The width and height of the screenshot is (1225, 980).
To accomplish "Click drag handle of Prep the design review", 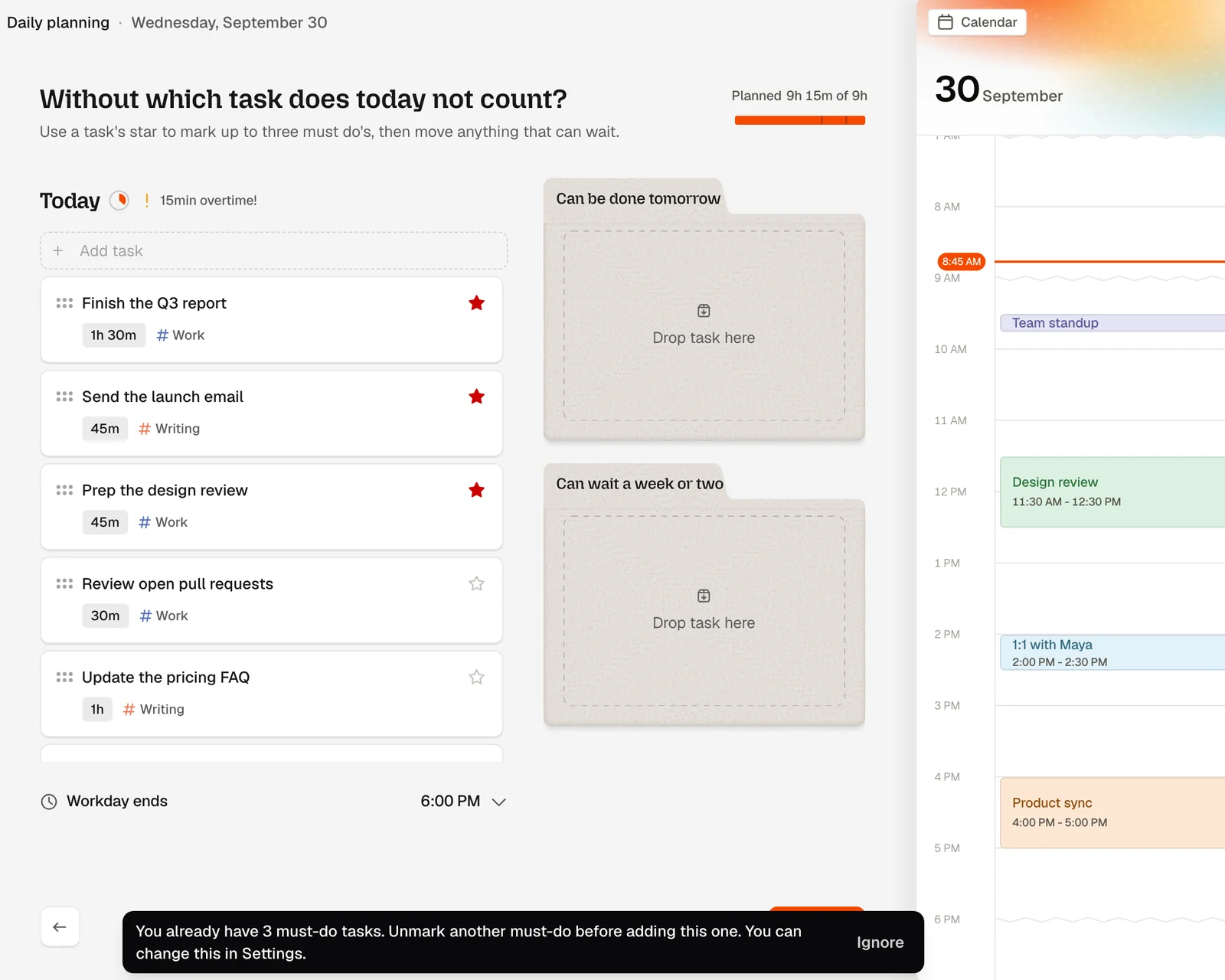I will 64,490.
